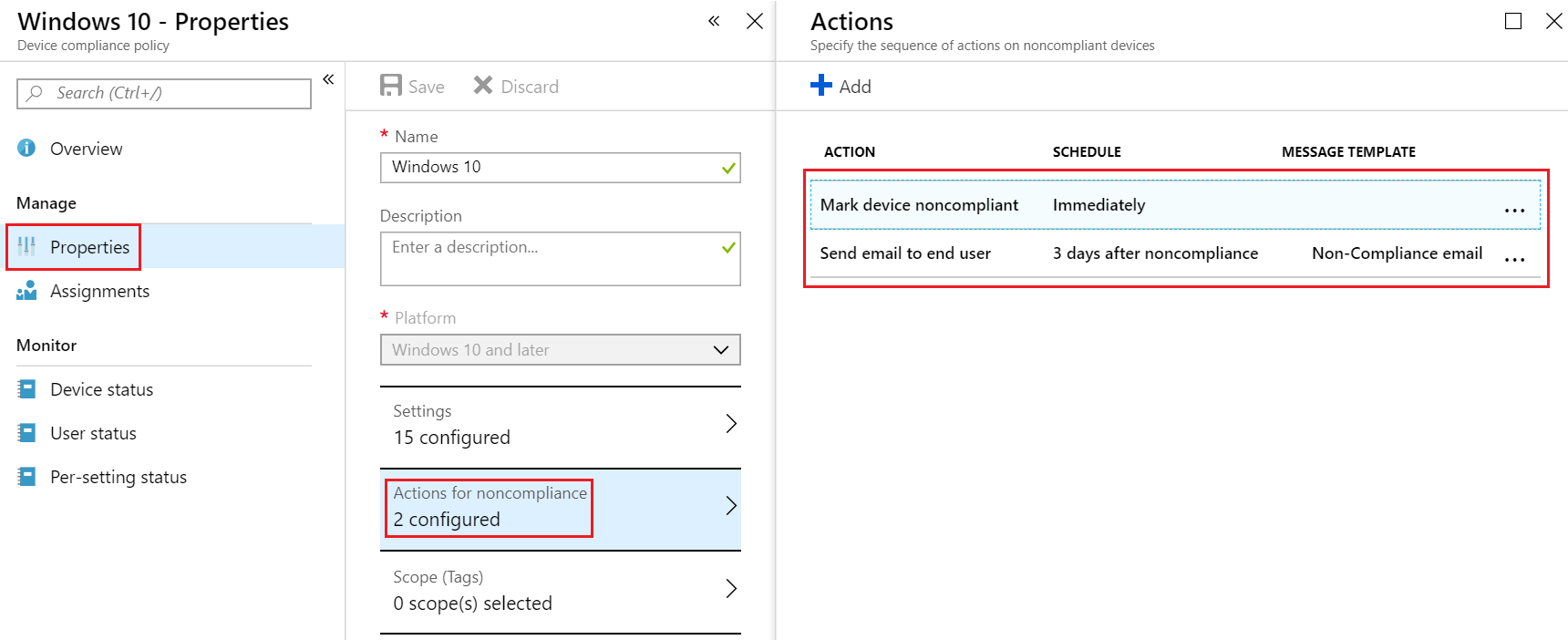Viewport: 1568px width, 640px height.
Task: Collapse the Properties blade with double chevron
Action: 714,21
